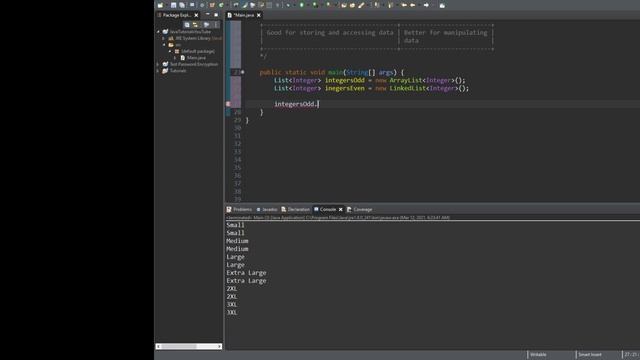Click the Package Explorer filter icon
Screen dimensions: 640x360
[206, 24]
